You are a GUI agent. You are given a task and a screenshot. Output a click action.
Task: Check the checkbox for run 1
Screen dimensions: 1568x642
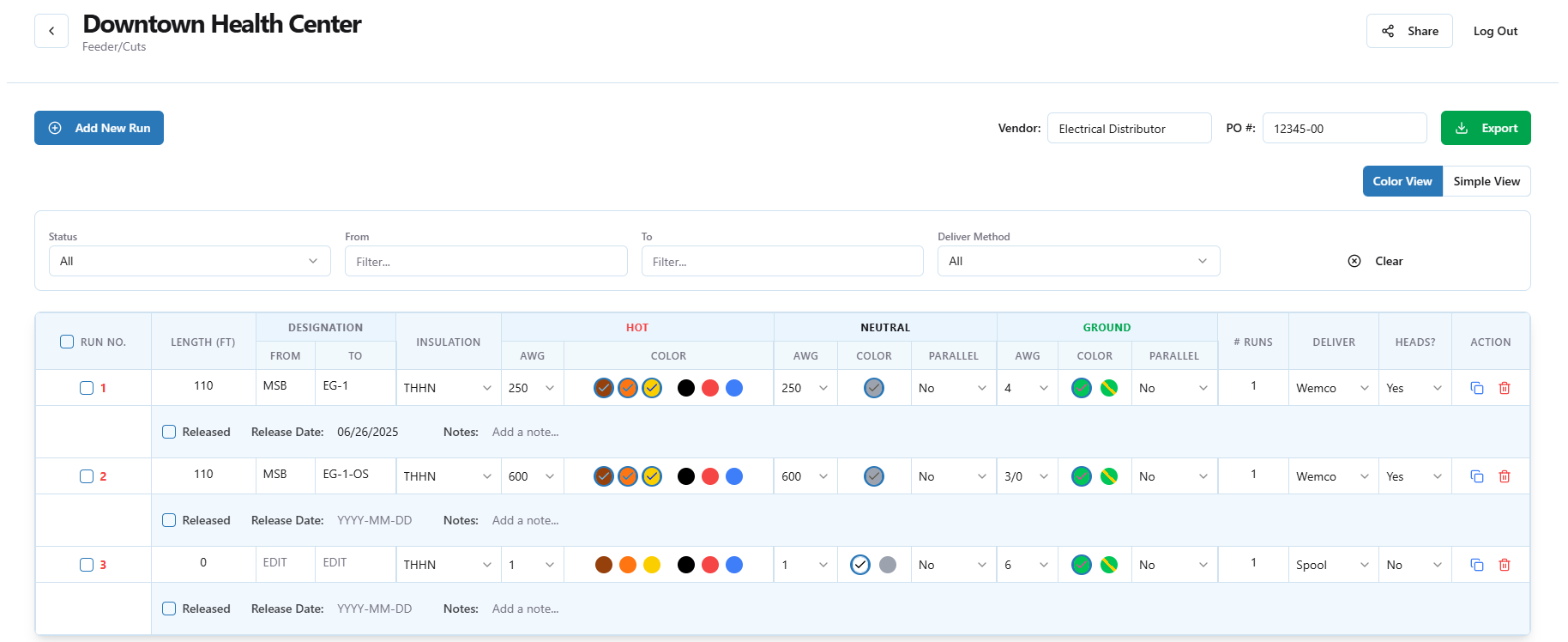click(87, 388)
